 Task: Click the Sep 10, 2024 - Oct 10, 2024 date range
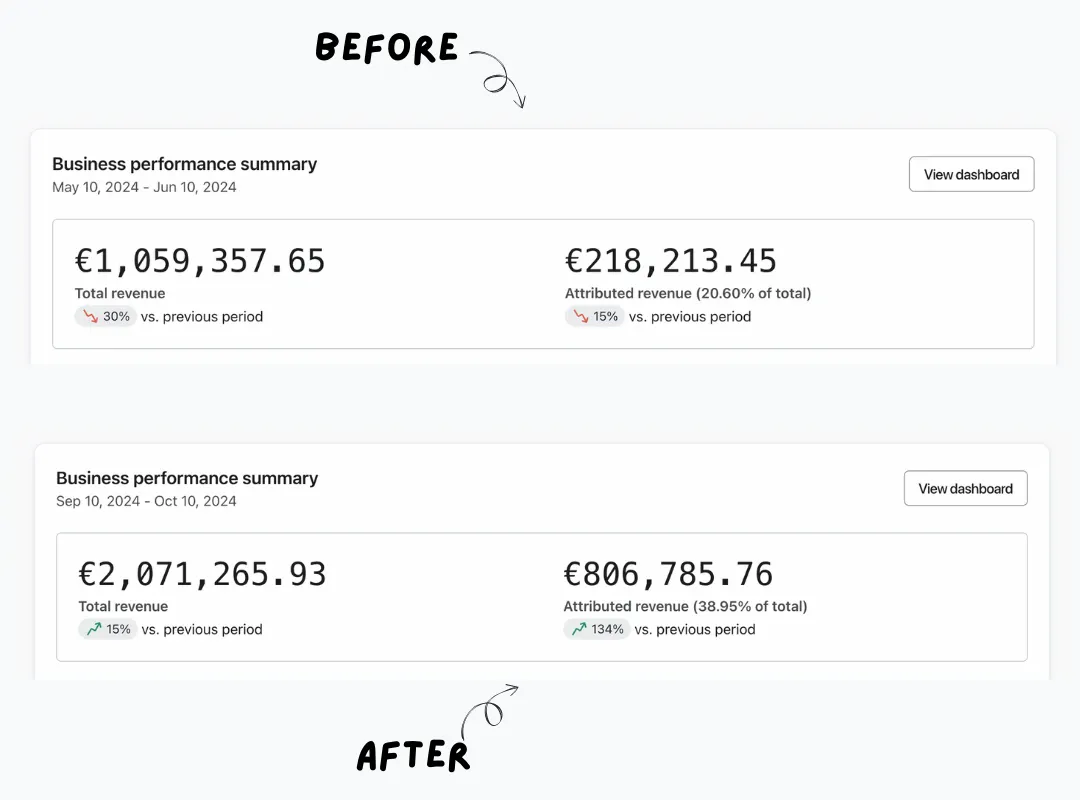tap(146, 501)
